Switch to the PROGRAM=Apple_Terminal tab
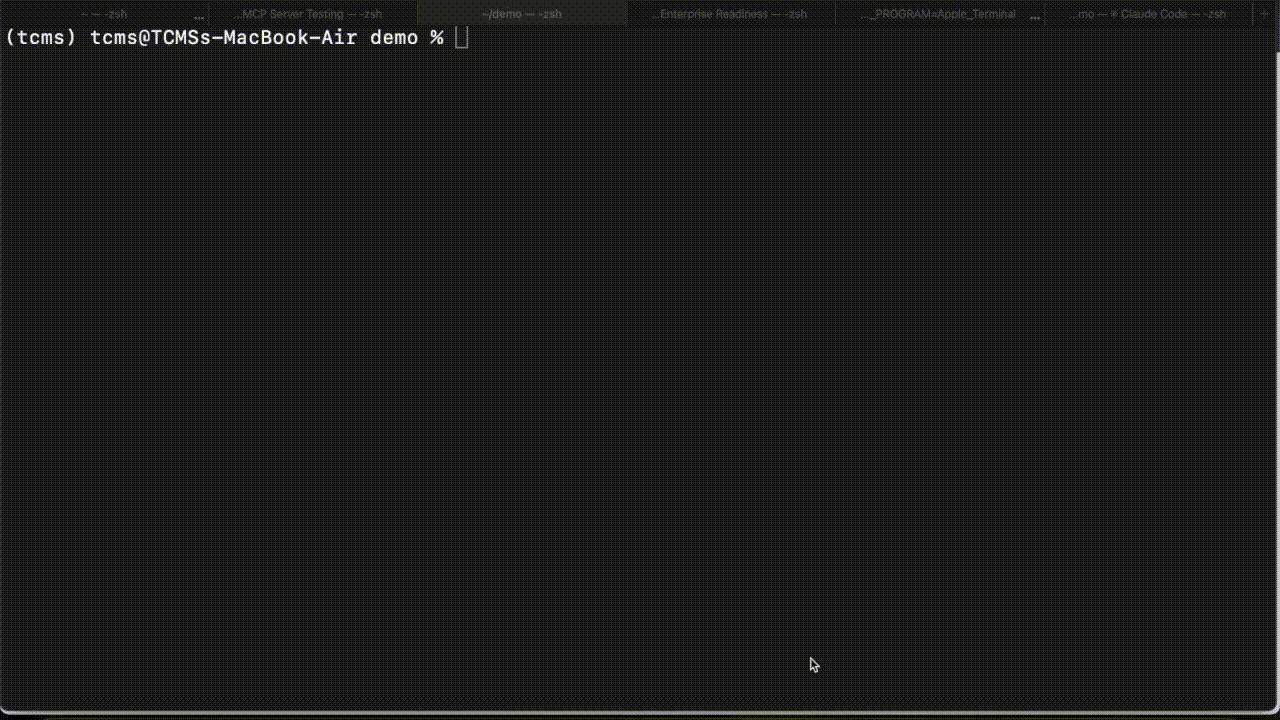 click(x=938, y=14)
